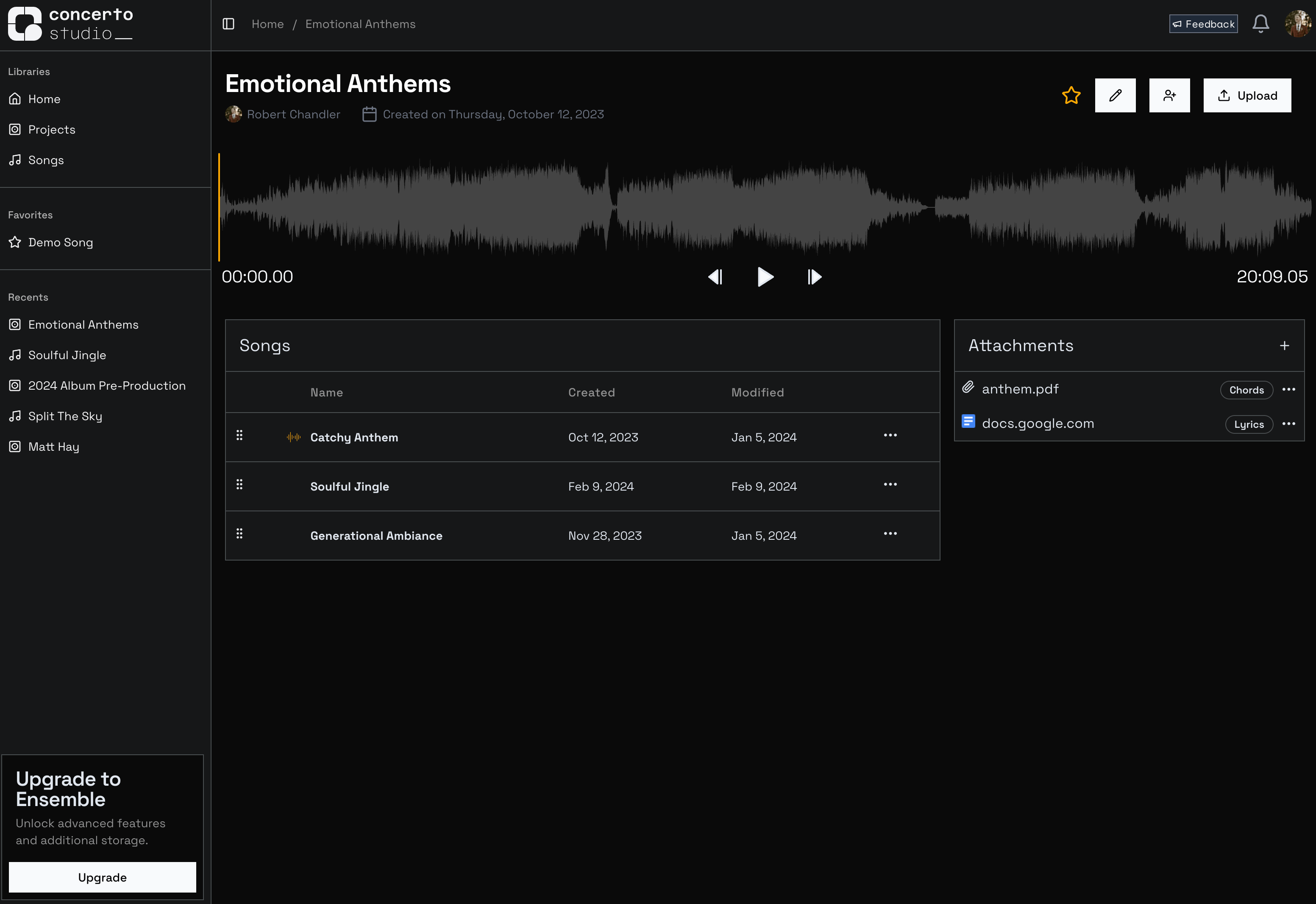Open more options for Catchy Anthem
The width and height of the screenshot is (1316, 904).
pos(890,435)
